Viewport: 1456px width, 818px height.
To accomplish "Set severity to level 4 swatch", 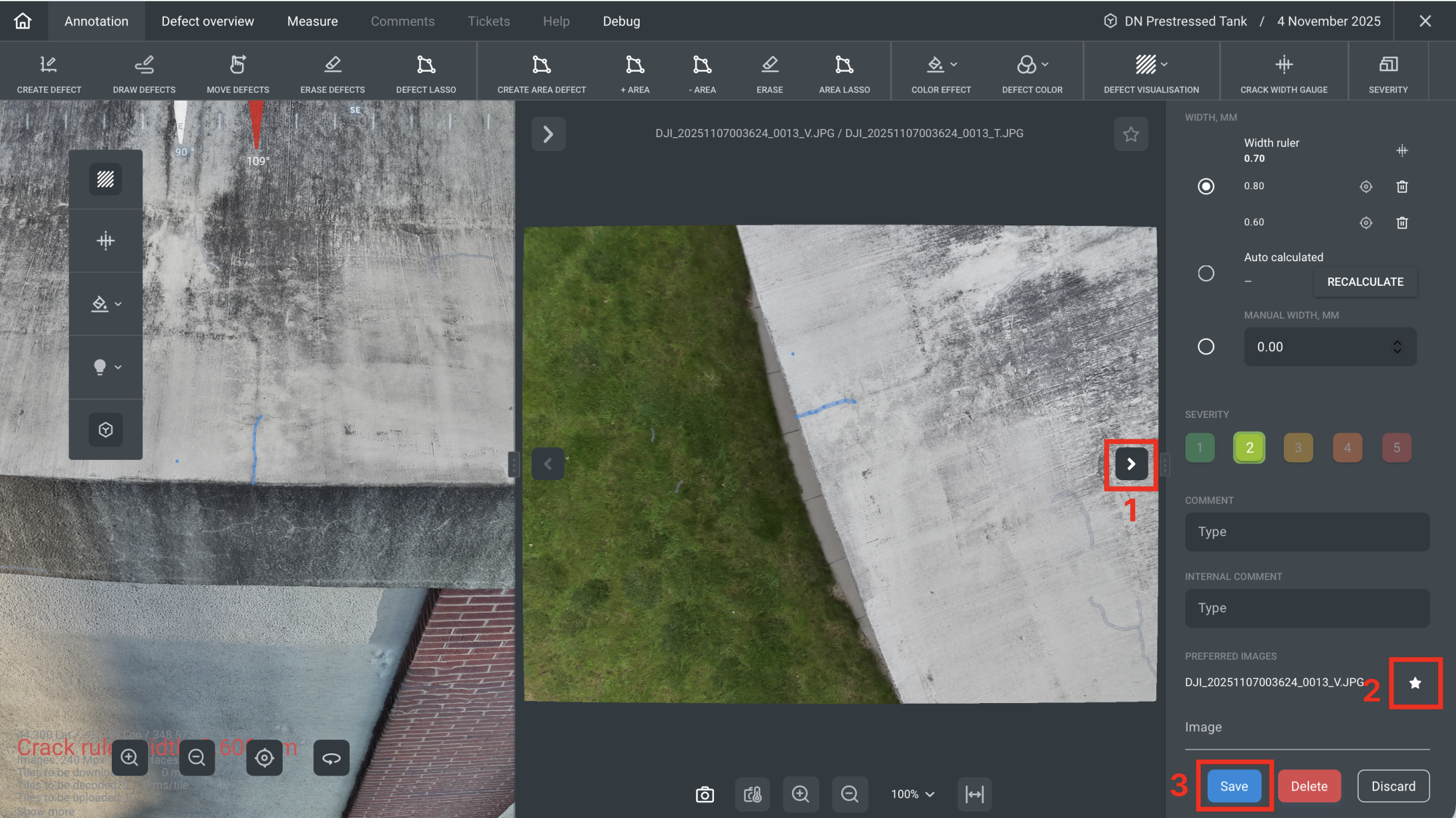I will click(1347, 448).
